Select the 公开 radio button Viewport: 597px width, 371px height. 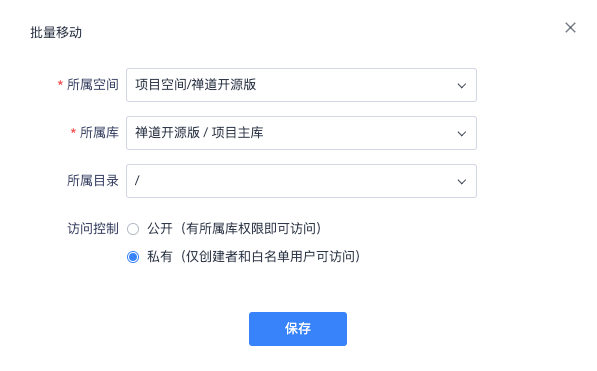pyautogui.click(x=133, y=229)
